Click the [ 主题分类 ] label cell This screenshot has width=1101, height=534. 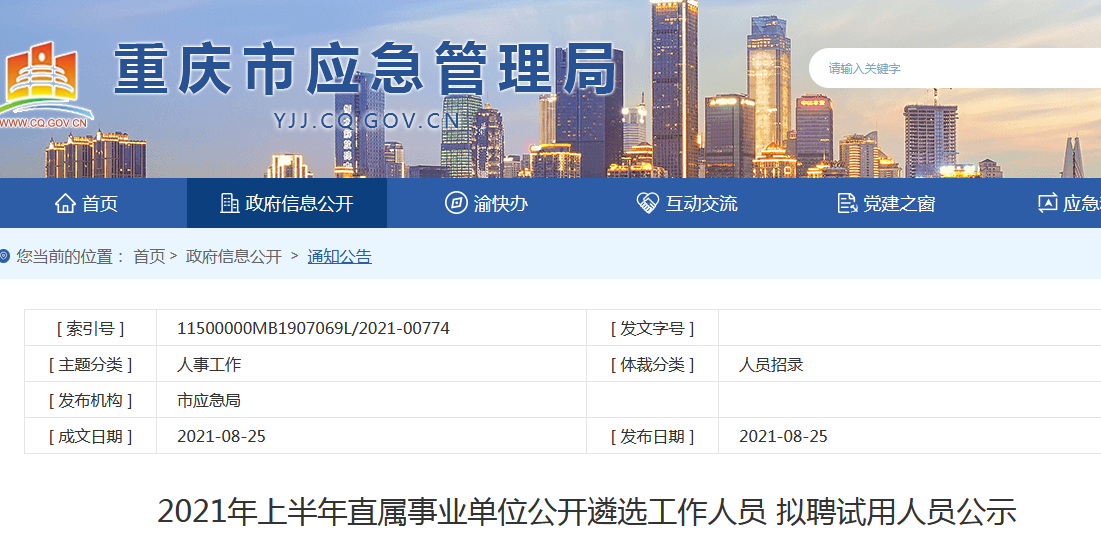pos(91,364)
